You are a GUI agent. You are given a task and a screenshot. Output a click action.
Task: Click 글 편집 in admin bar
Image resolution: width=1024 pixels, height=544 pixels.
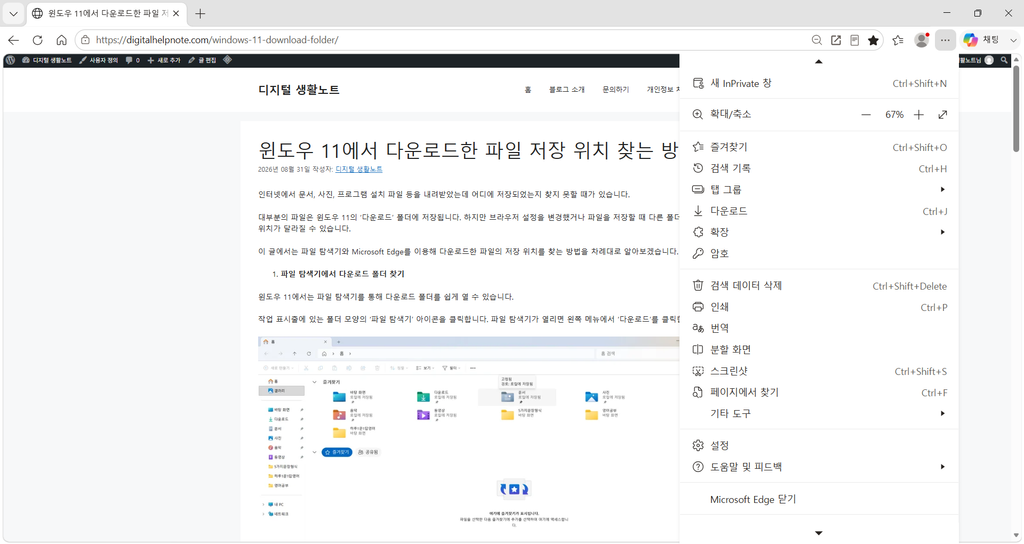(202, 60)
